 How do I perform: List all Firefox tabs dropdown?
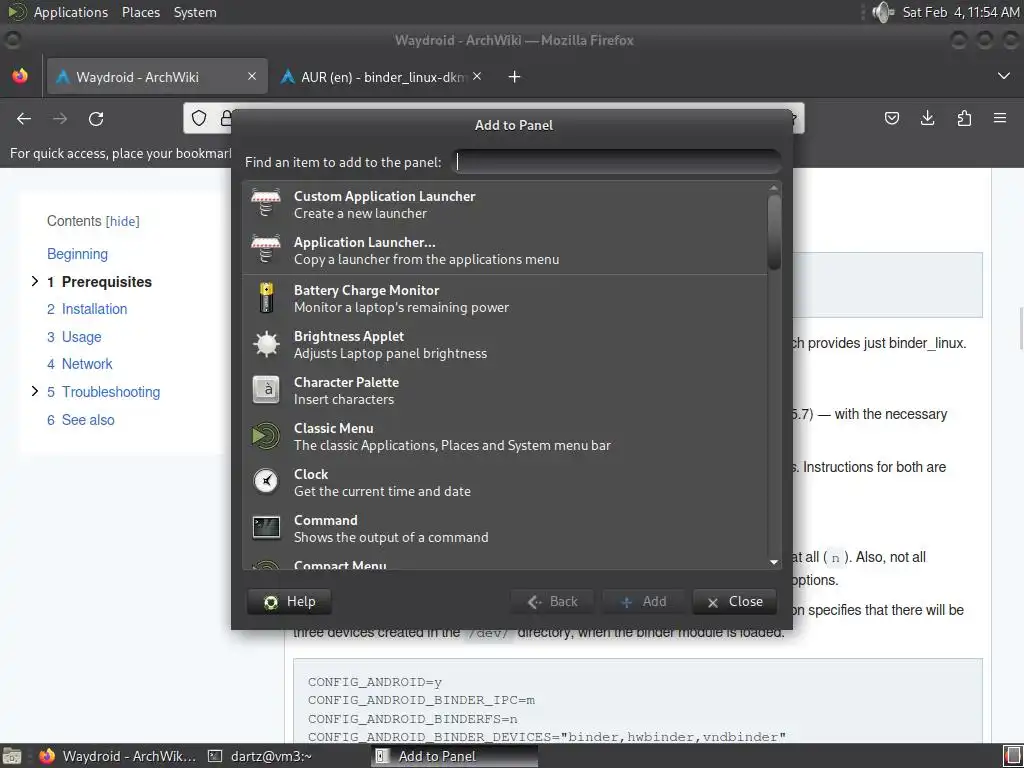[1004, 76]
